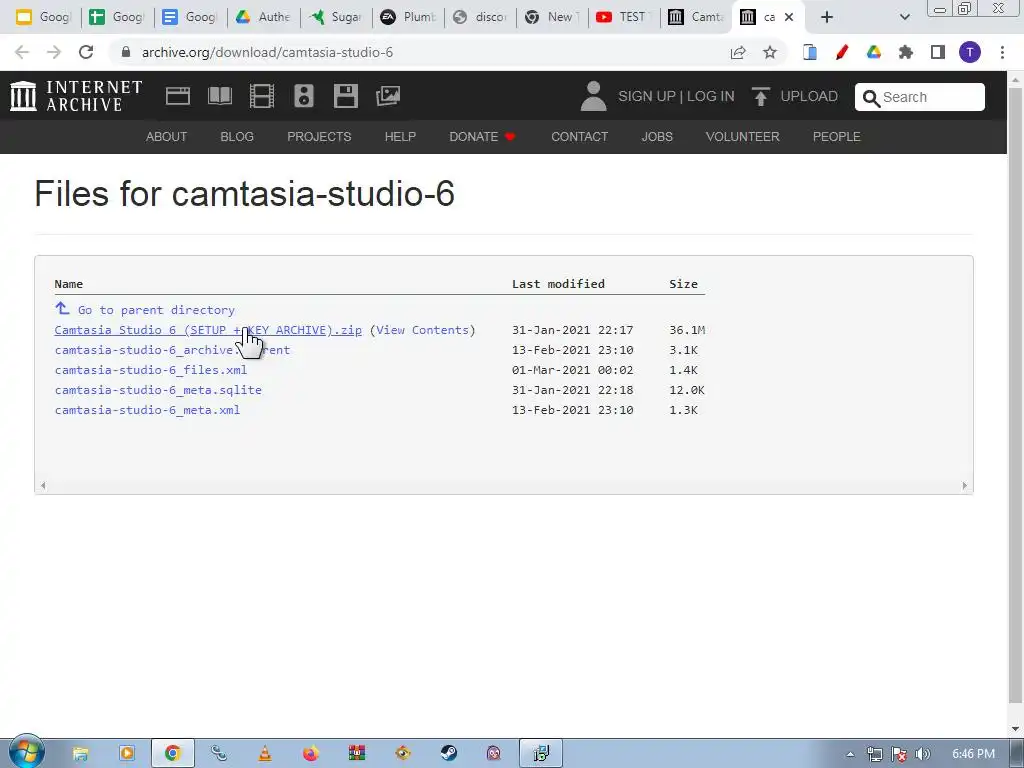This screenshot has height=768, width=1024.
Task: Toggle the browser side panel icon
Action: 938,52
